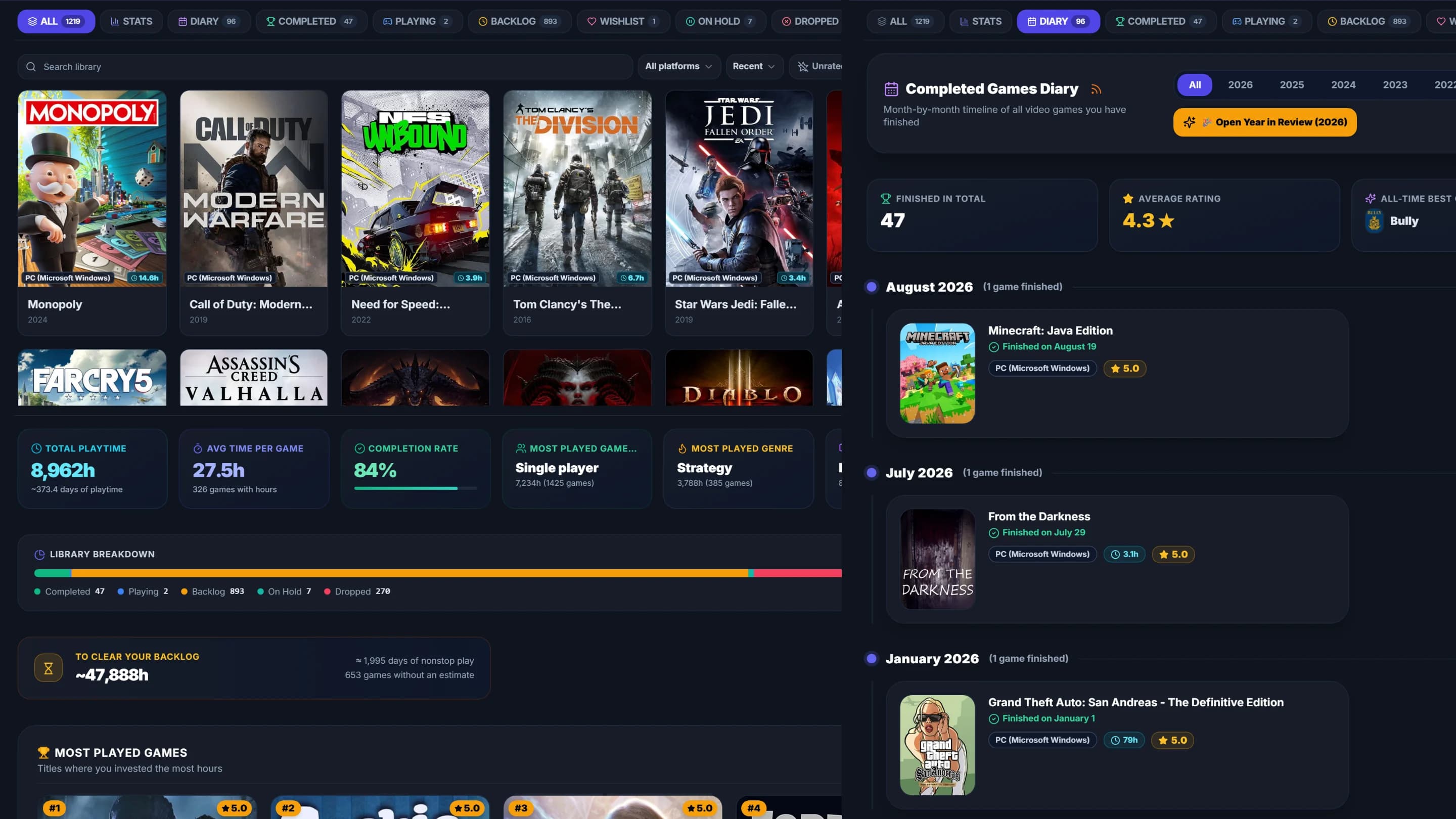The image size is (1456, 819).
Task: Select the All years filter in the diary
Action: pyautogui.click(x=1194, y=85)
